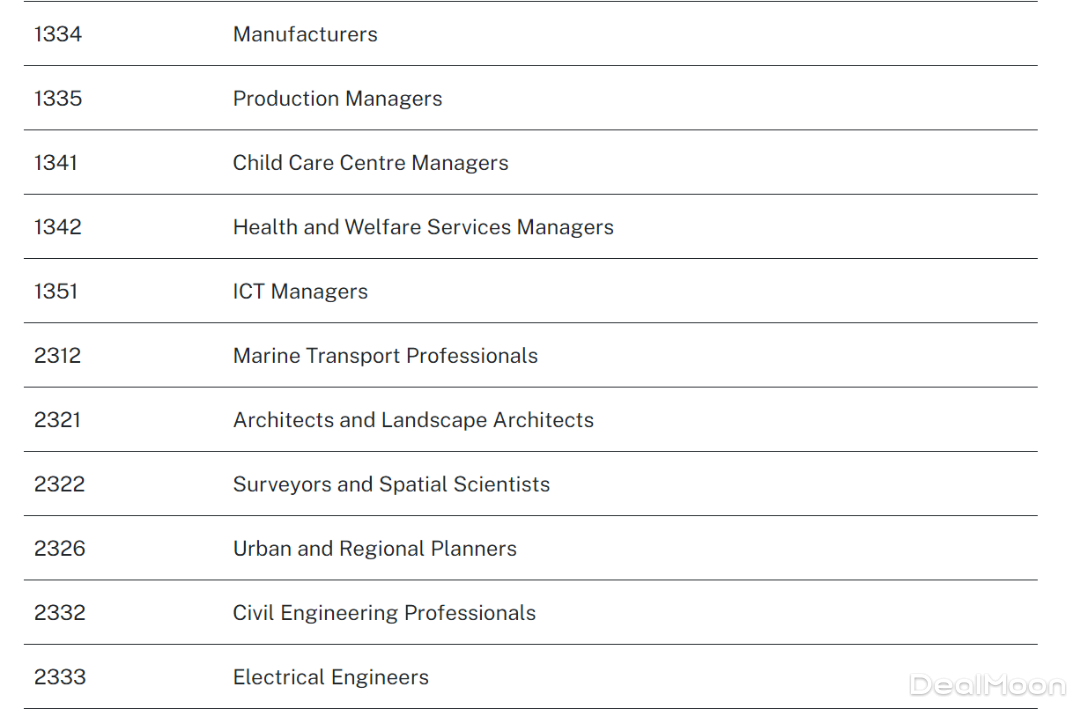Click the Electrical Engineers row label
The height and width of the screenshot is (709, 1080).
tap(330, 677)
